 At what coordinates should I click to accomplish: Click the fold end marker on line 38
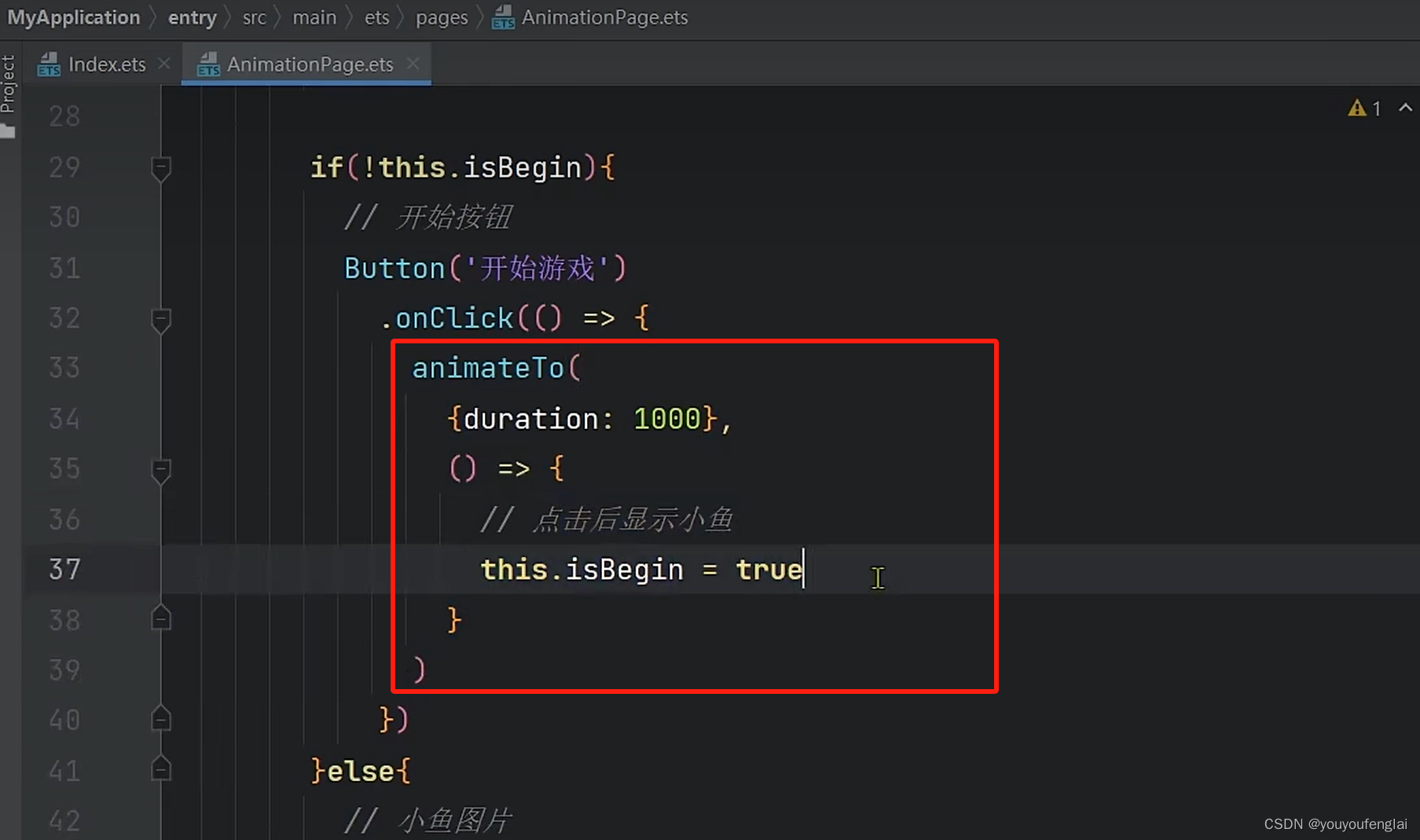tap(161, 619)
